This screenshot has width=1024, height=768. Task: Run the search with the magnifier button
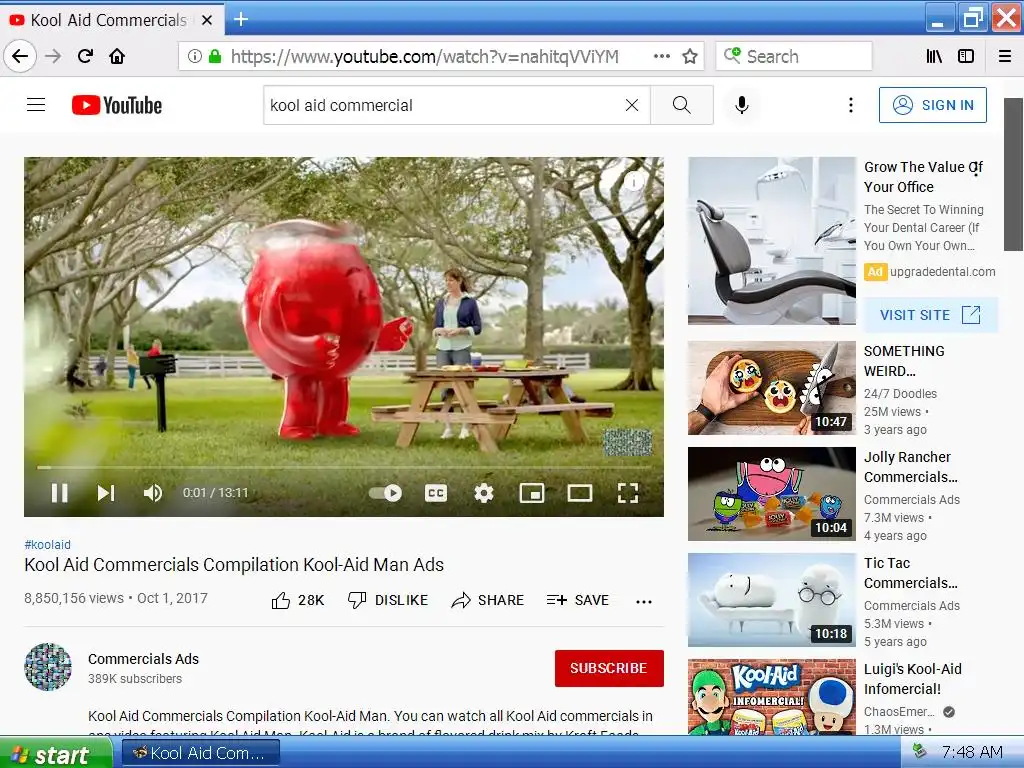[681, 105]
